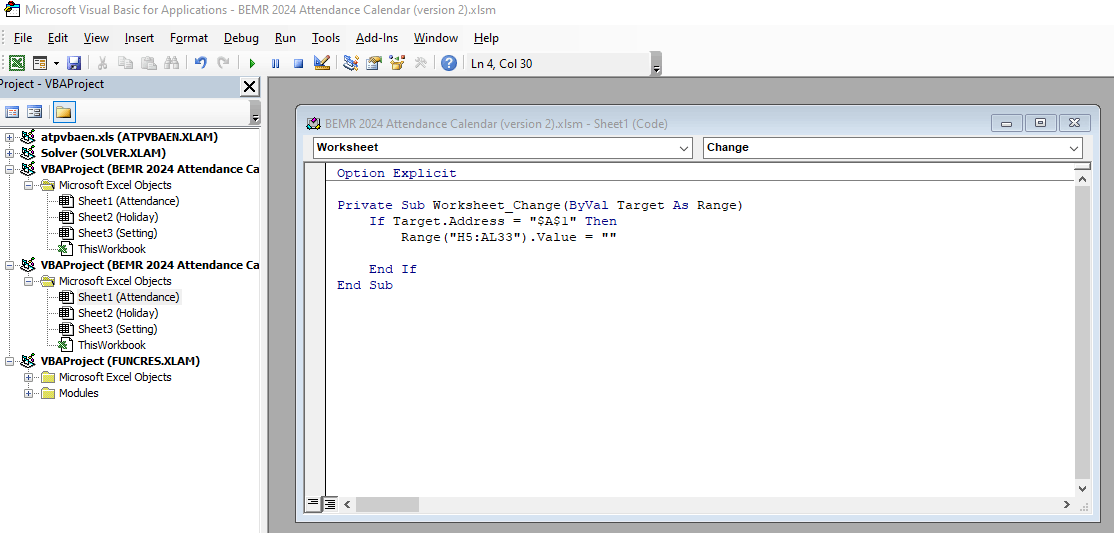
Task: Close the Project - VBAProject pane
Action: pos(249,87)
